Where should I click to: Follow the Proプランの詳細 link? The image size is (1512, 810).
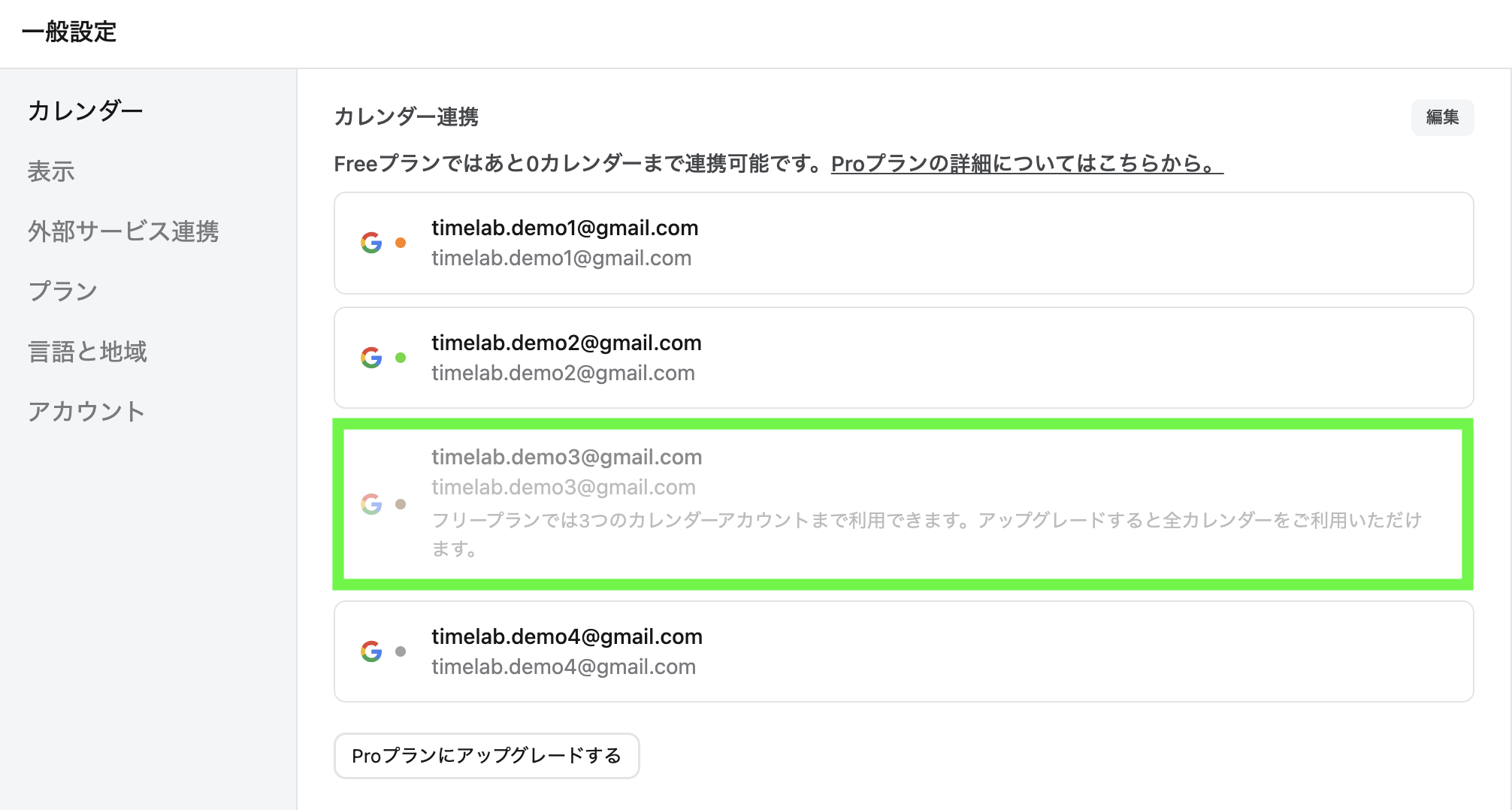coord(1027,164)
